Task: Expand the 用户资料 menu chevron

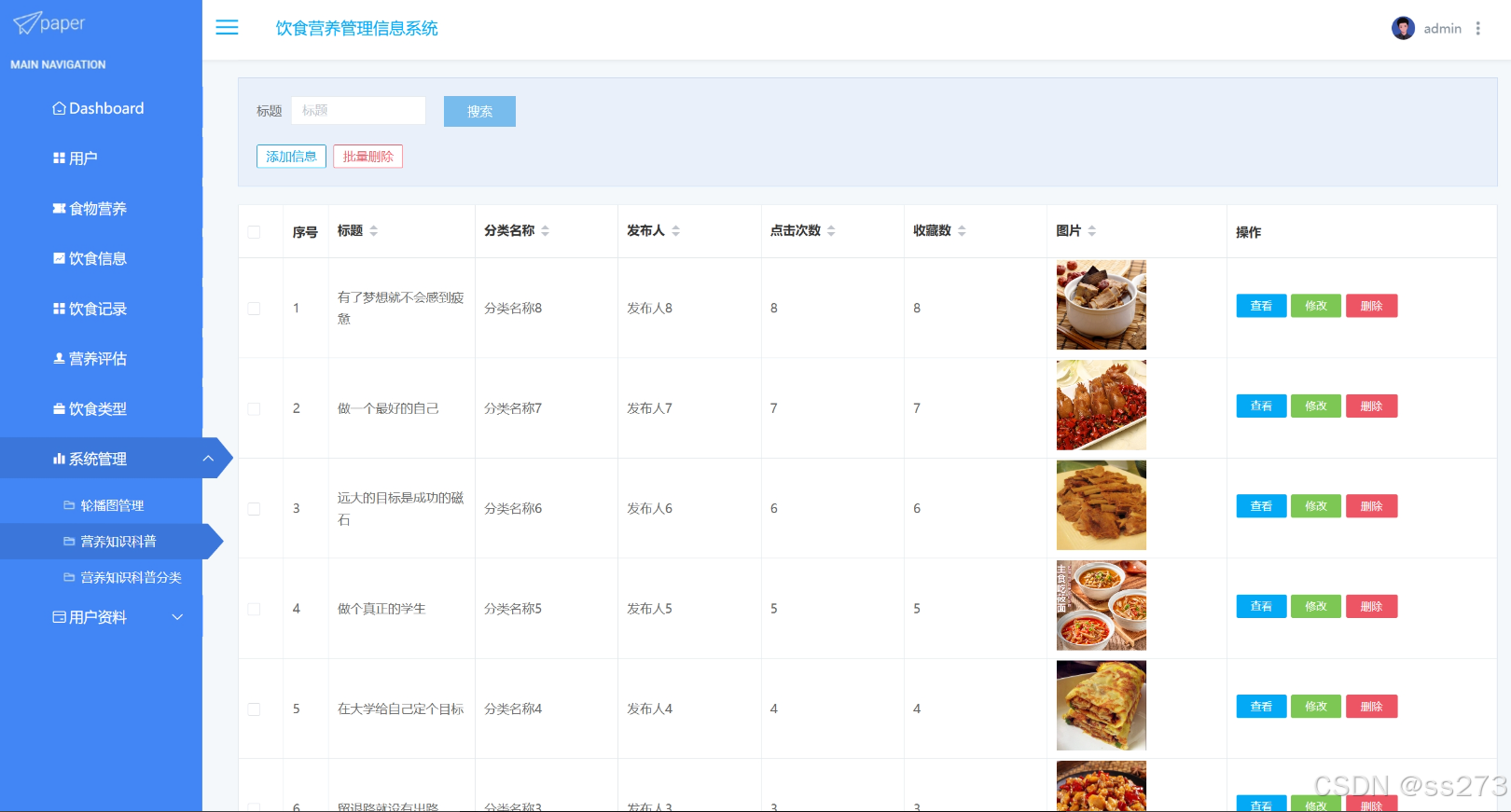Action: point(177,617)
